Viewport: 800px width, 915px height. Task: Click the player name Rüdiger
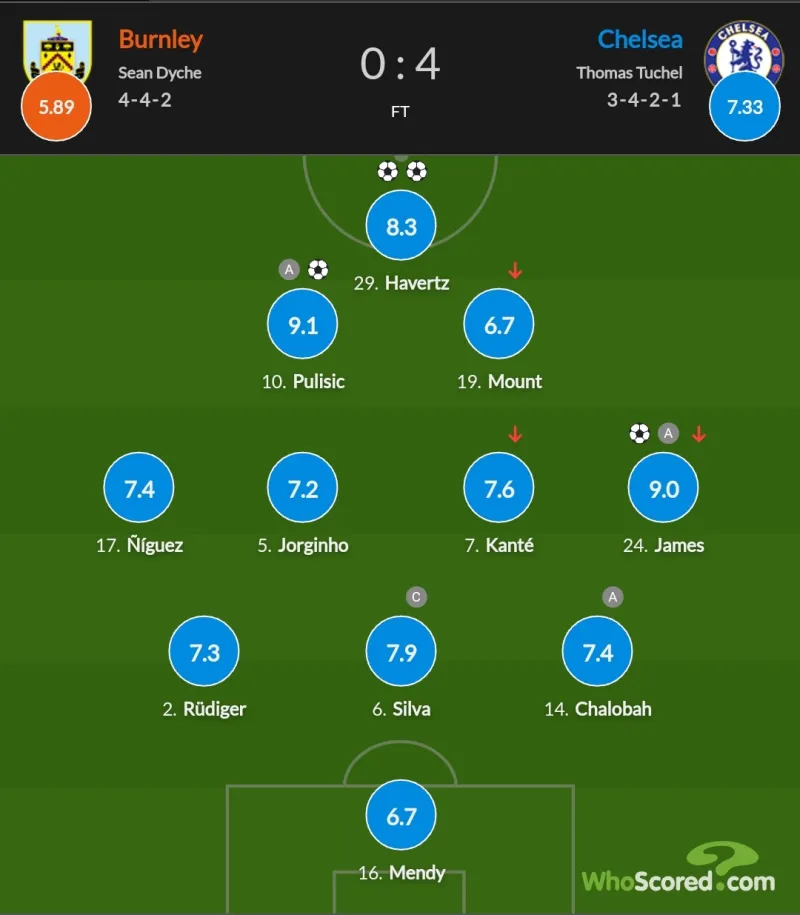214,710
